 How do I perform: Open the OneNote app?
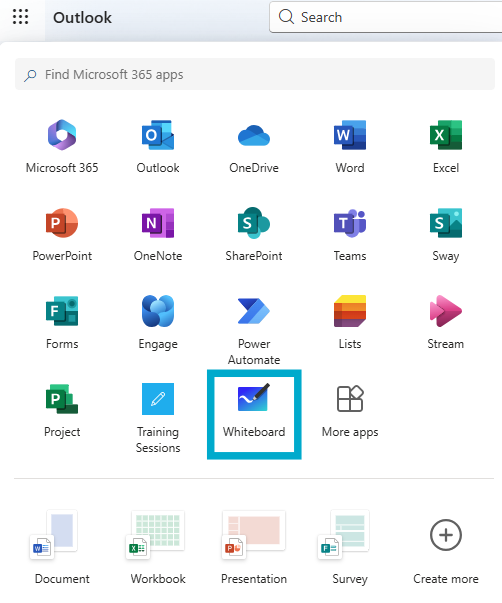coord(158,235)
